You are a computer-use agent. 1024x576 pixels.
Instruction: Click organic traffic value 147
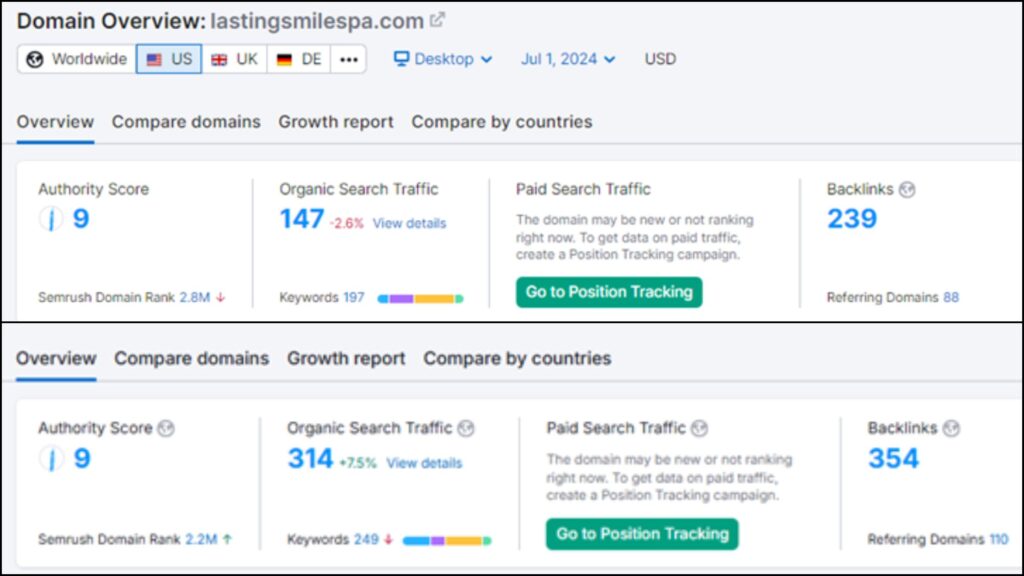302,219
